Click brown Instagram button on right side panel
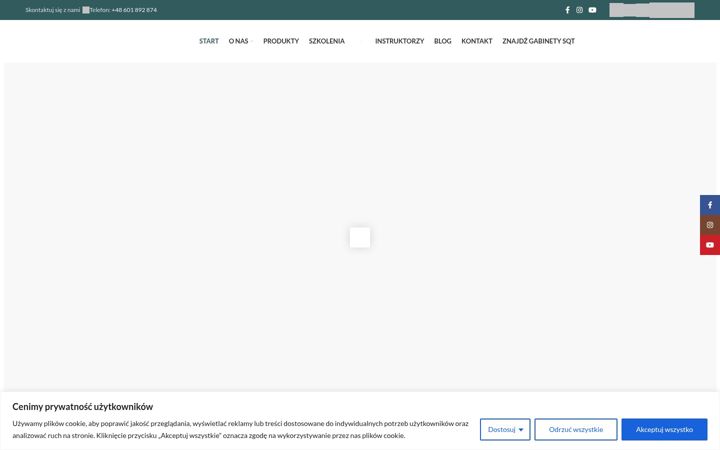The image size is (720, 450). (710, 225)
